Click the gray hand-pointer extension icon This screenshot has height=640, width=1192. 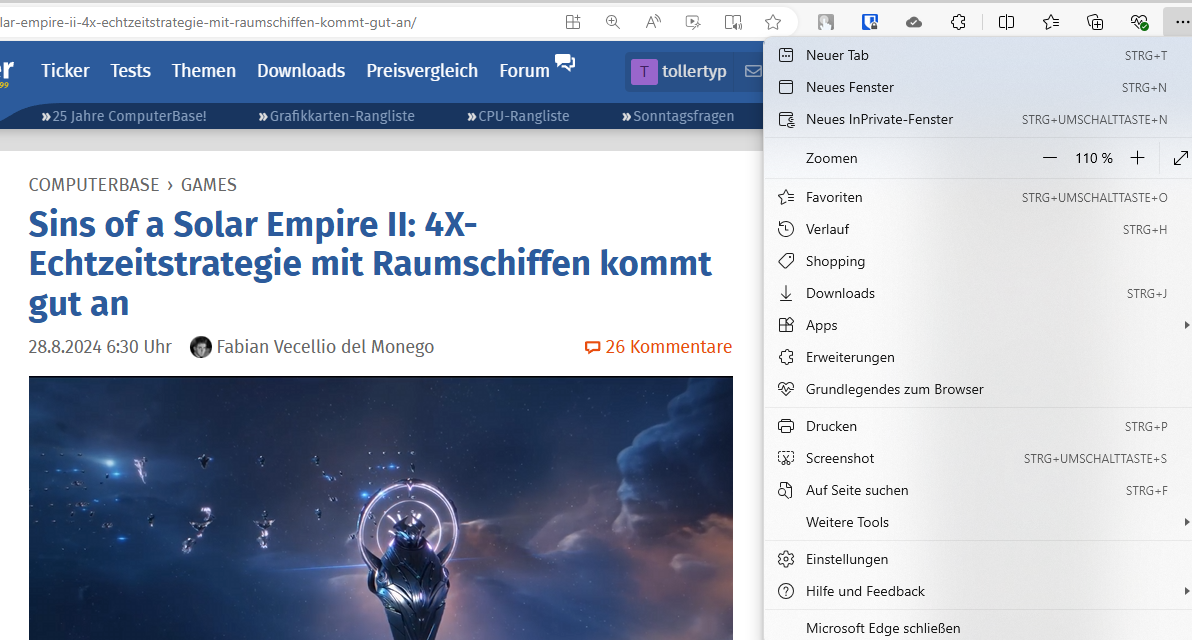826,22
